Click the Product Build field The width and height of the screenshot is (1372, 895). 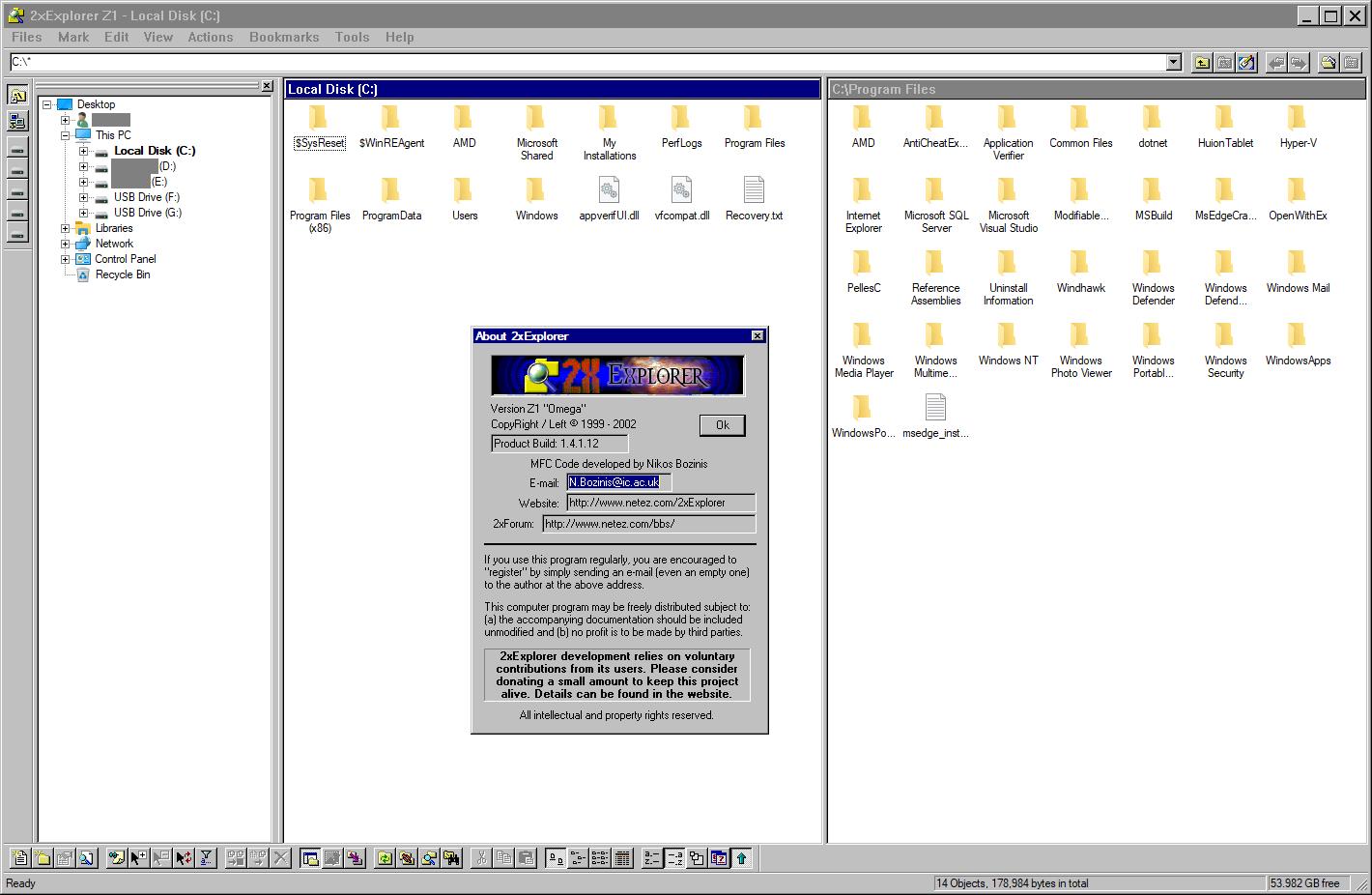(559, 444)
